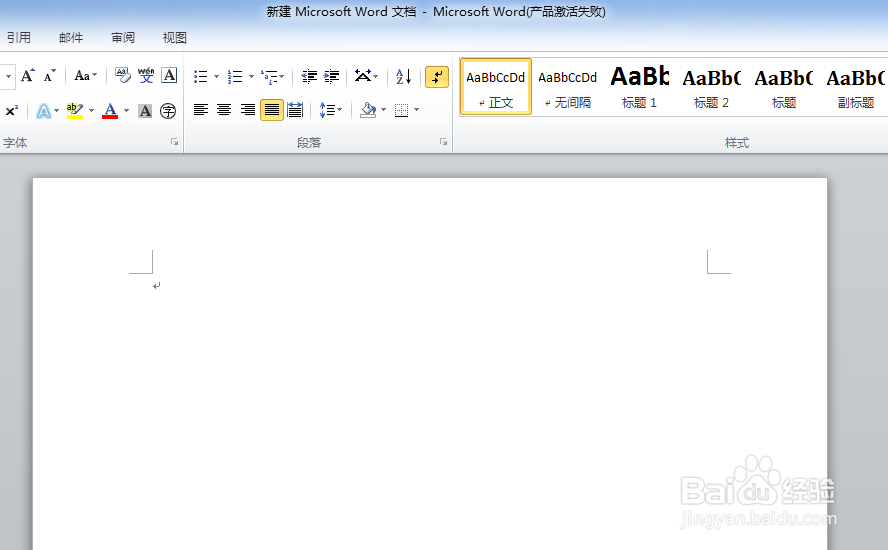This screenshot has height=550, width=888.
Task: Apply the 标题 2 style
Action: (711, 87)
